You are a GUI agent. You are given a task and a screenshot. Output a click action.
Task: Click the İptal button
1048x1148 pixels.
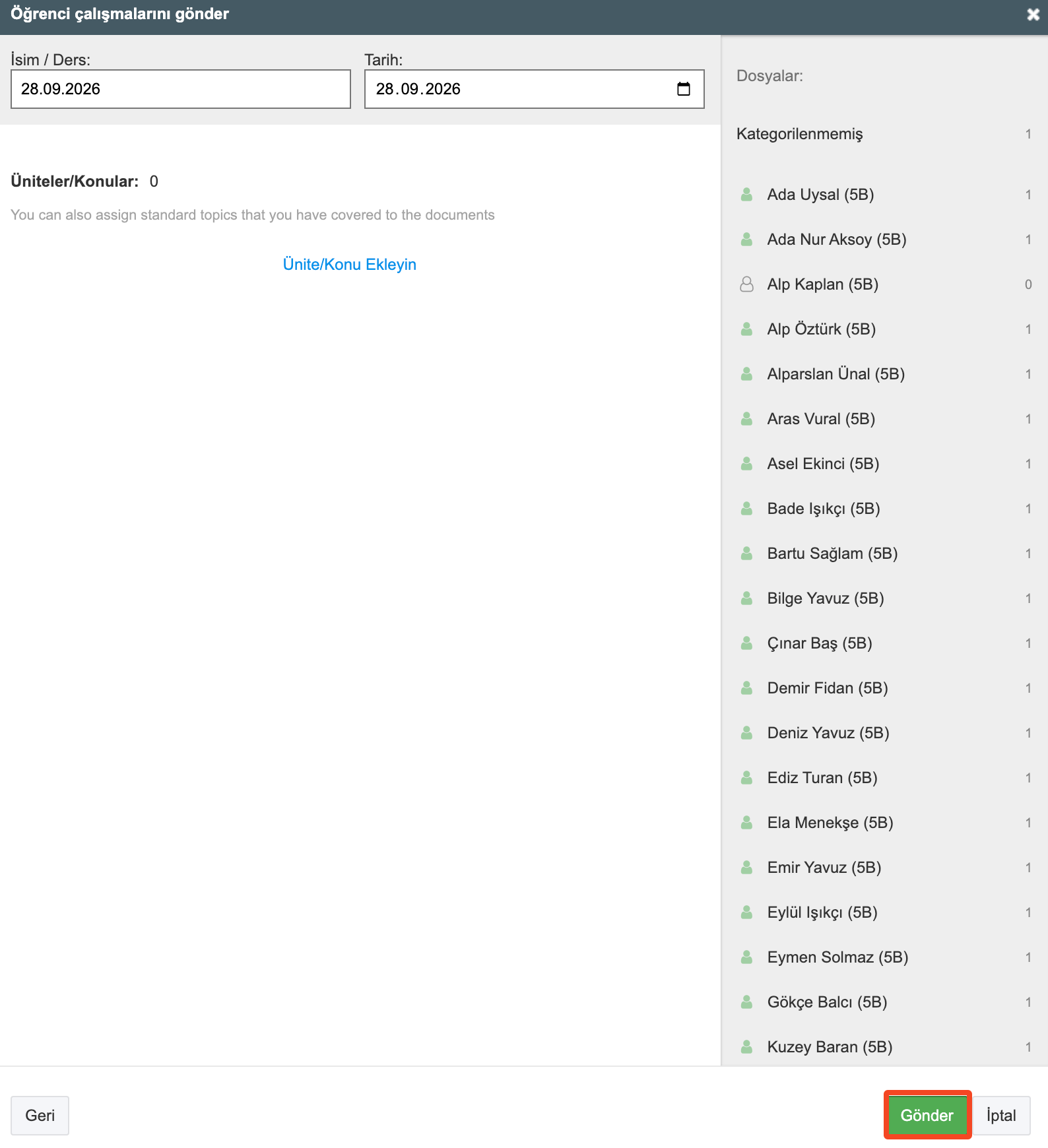[x=1001, y=1115]
